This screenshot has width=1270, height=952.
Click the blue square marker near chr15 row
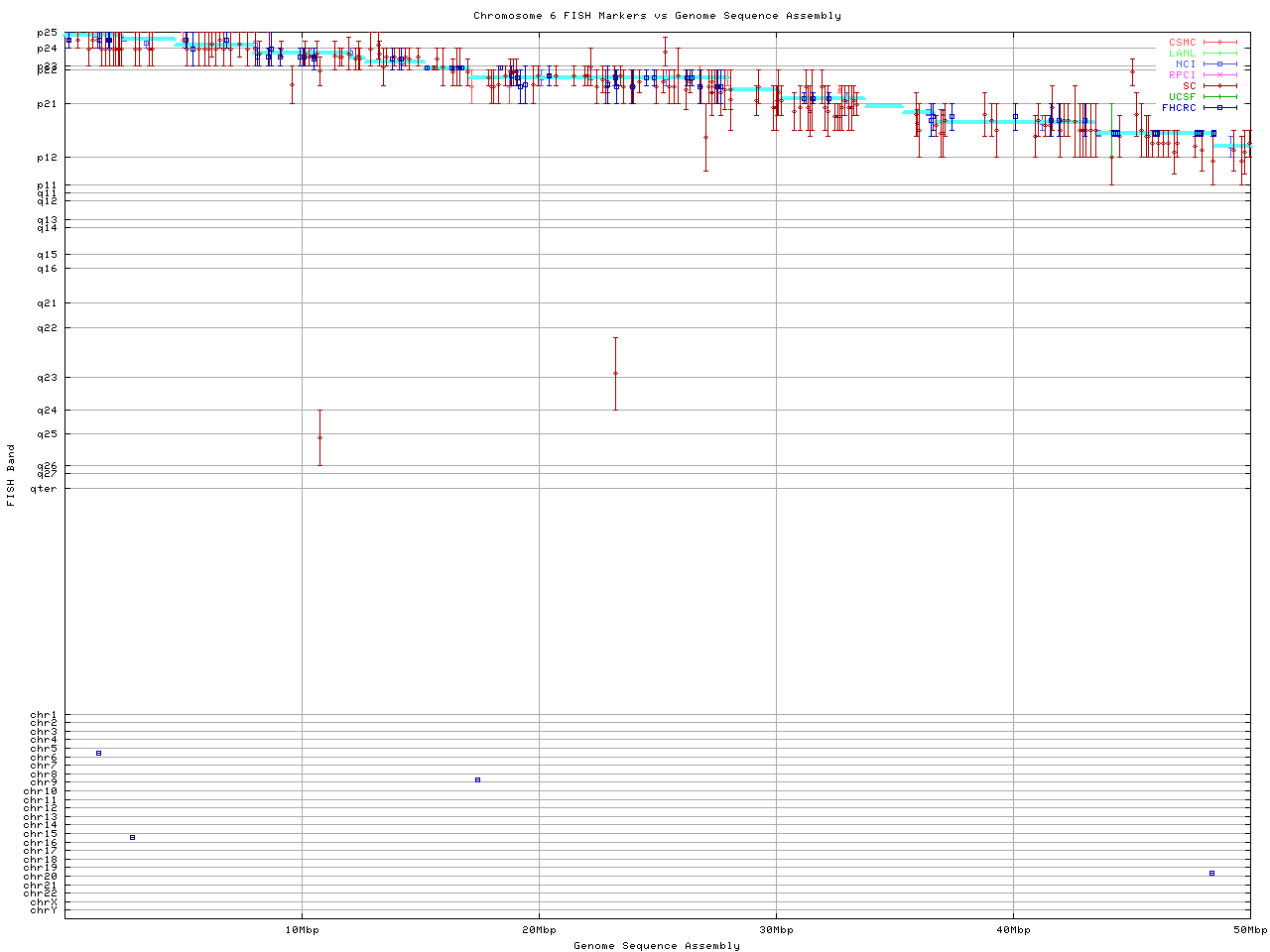(x=132, y=837)
